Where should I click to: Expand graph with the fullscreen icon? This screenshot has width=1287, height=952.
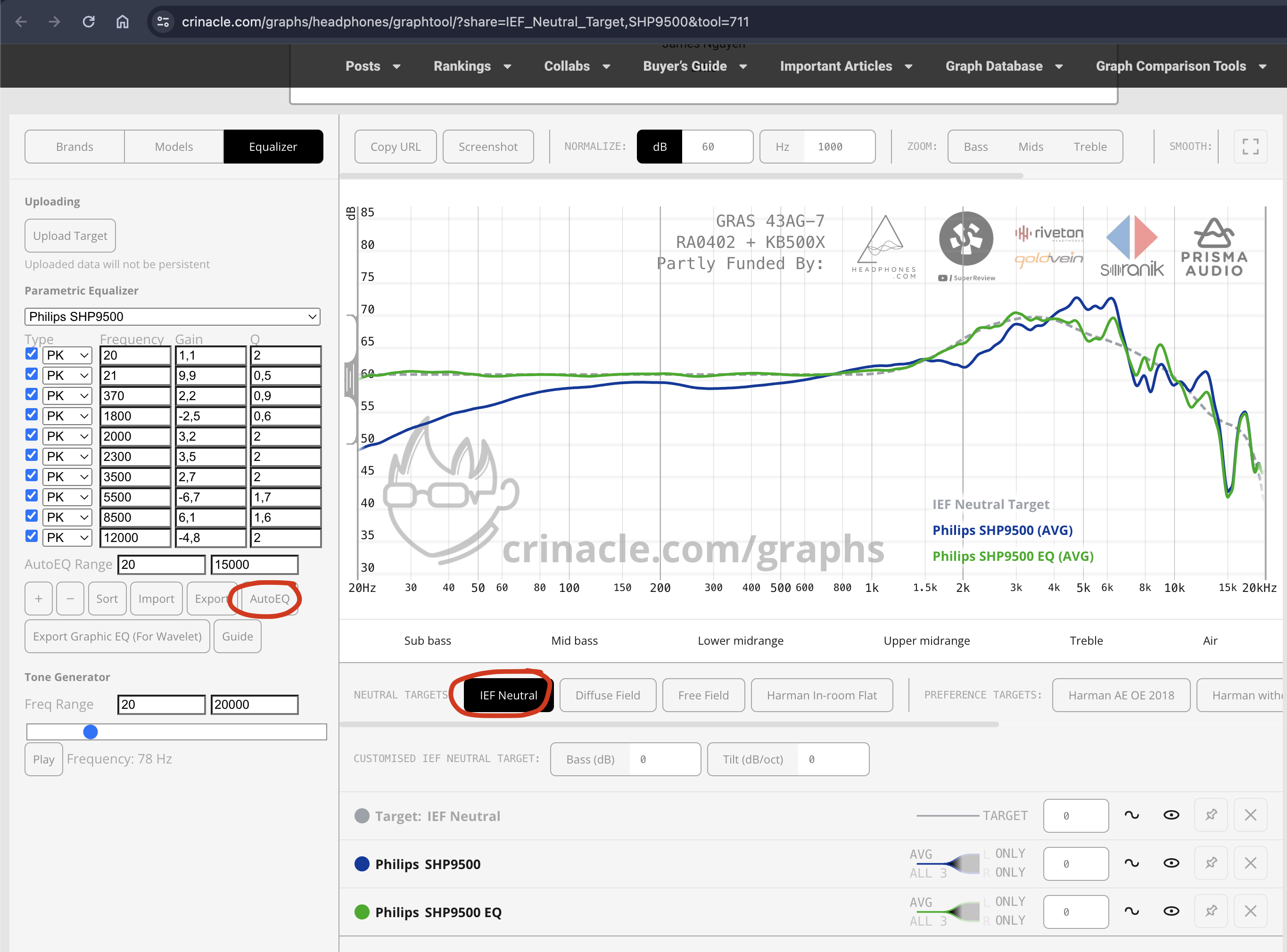tap(1250, 147)
